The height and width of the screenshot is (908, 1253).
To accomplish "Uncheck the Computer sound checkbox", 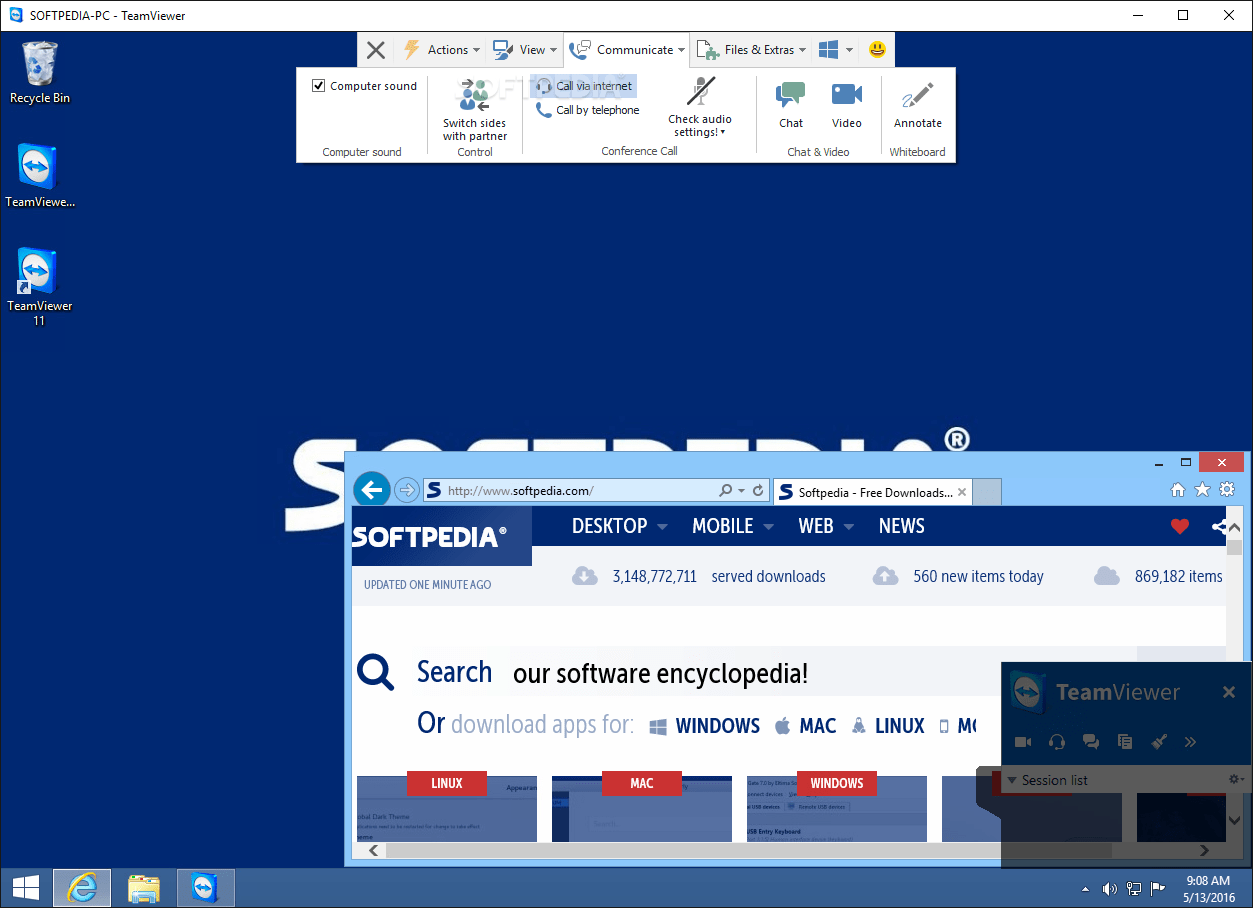I will [319, 86].
